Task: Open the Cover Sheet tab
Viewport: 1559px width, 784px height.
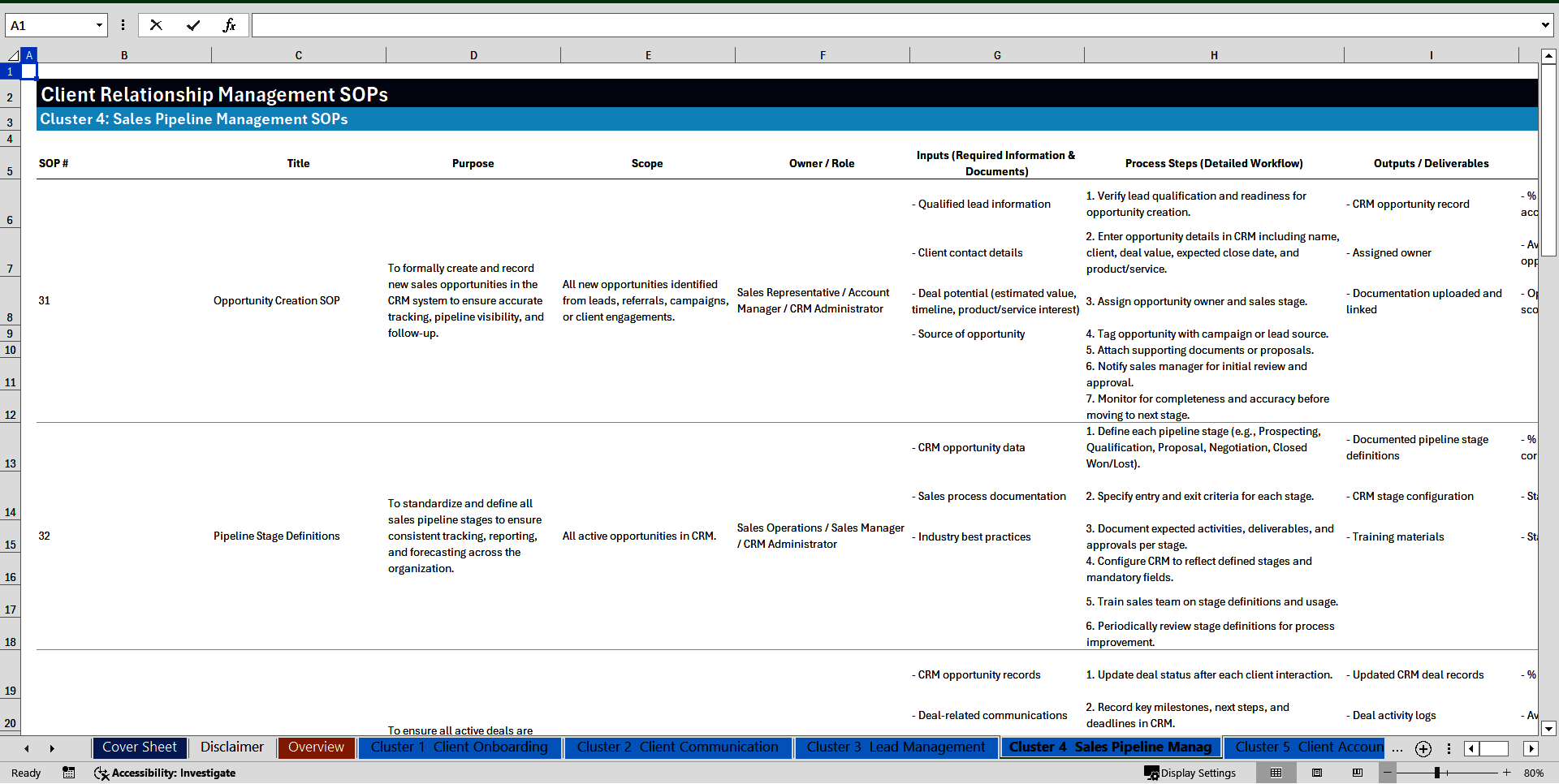Action: 139,747
